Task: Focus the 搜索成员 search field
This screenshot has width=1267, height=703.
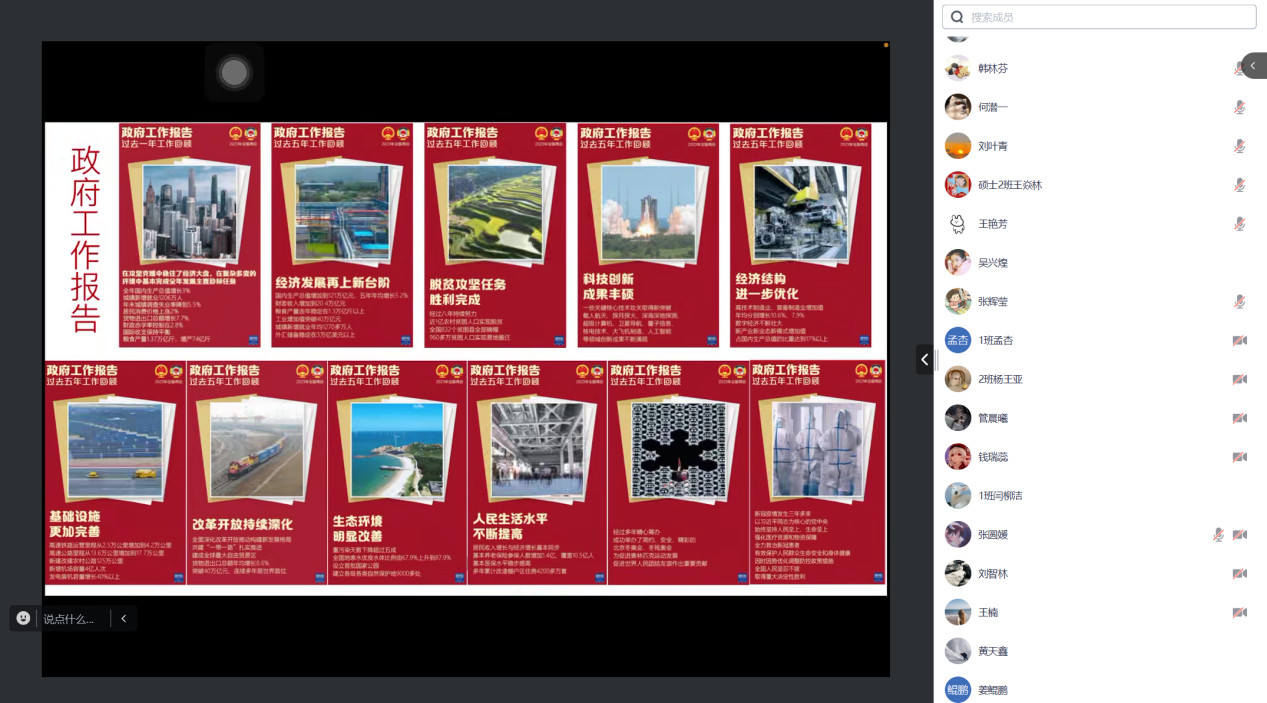Action: pyautogui.click(x=1098, y=17)
